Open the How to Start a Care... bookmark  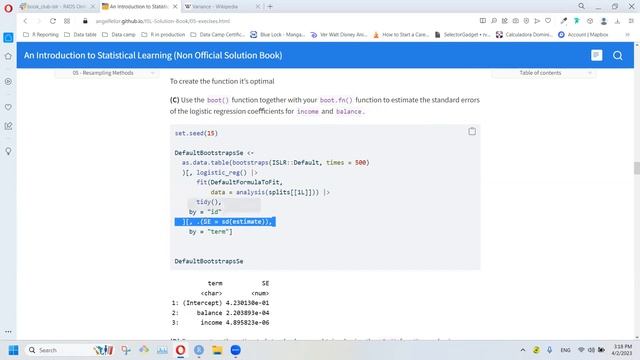coord(401,35)
